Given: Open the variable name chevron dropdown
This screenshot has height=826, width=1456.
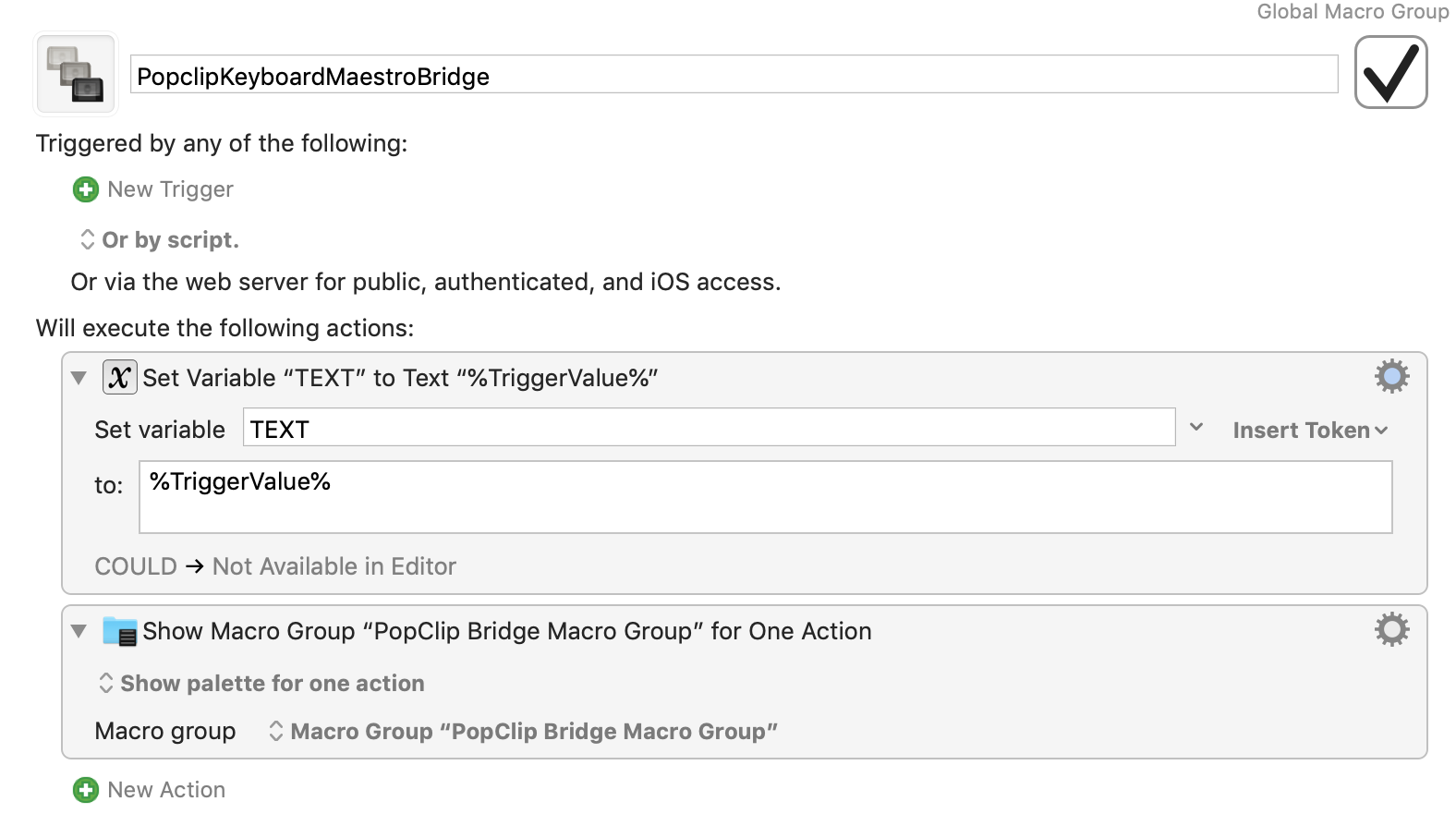Looking at the screenshot, I should (x=1196, y=427).
